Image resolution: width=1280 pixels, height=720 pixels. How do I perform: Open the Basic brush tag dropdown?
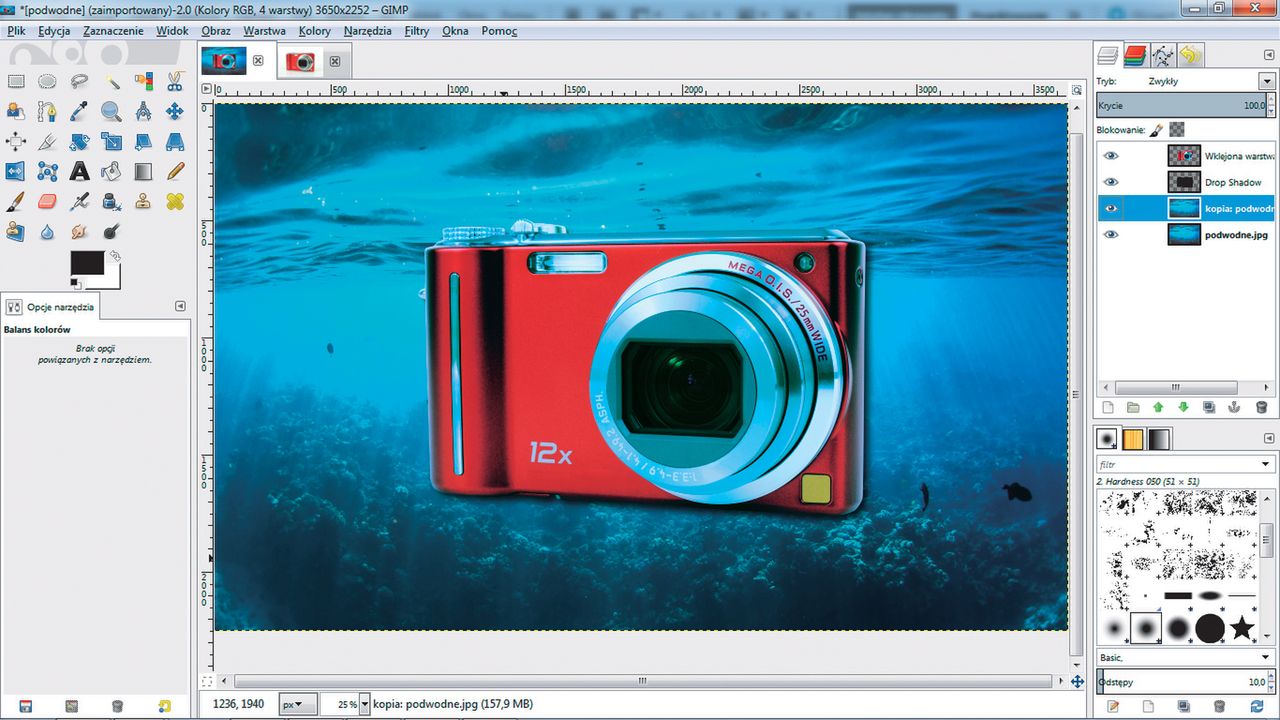(1266, 657)
